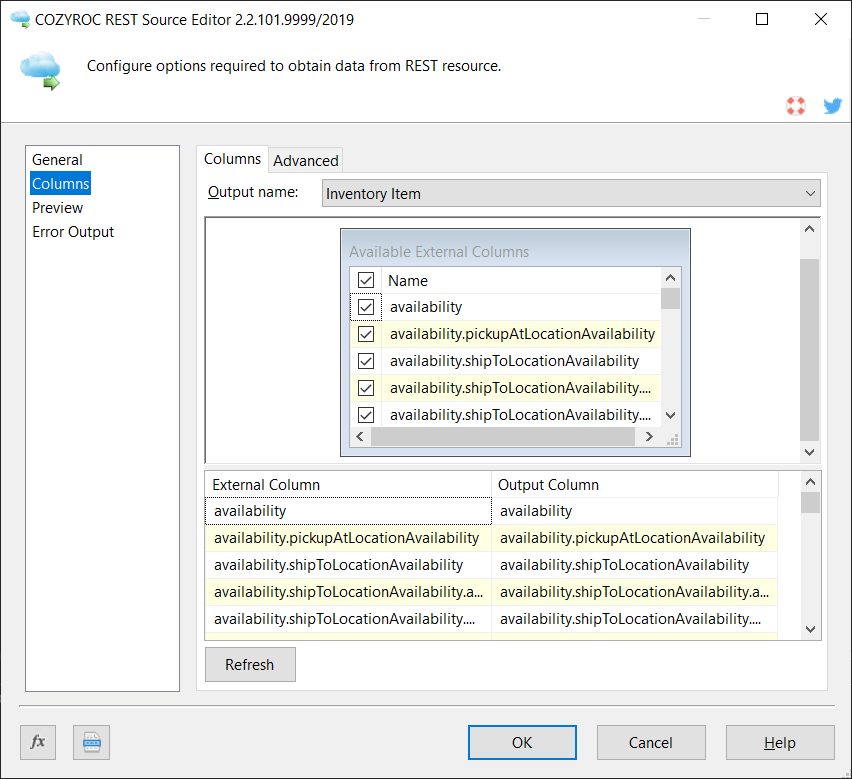
Task: Maximize the REST Source Editor window
Action: tap(762, 19)
